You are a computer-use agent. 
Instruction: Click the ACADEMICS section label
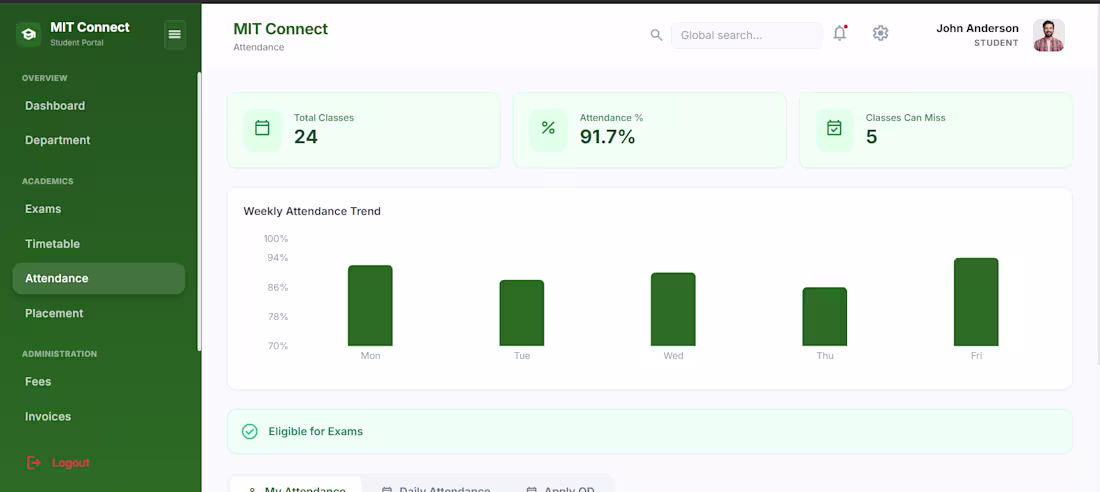(x=48, y=181)
